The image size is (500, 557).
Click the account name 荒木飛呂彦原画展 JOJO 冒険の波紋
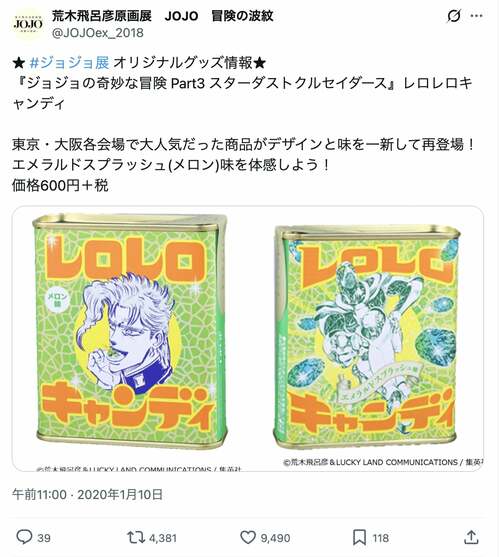coord(163,16)
